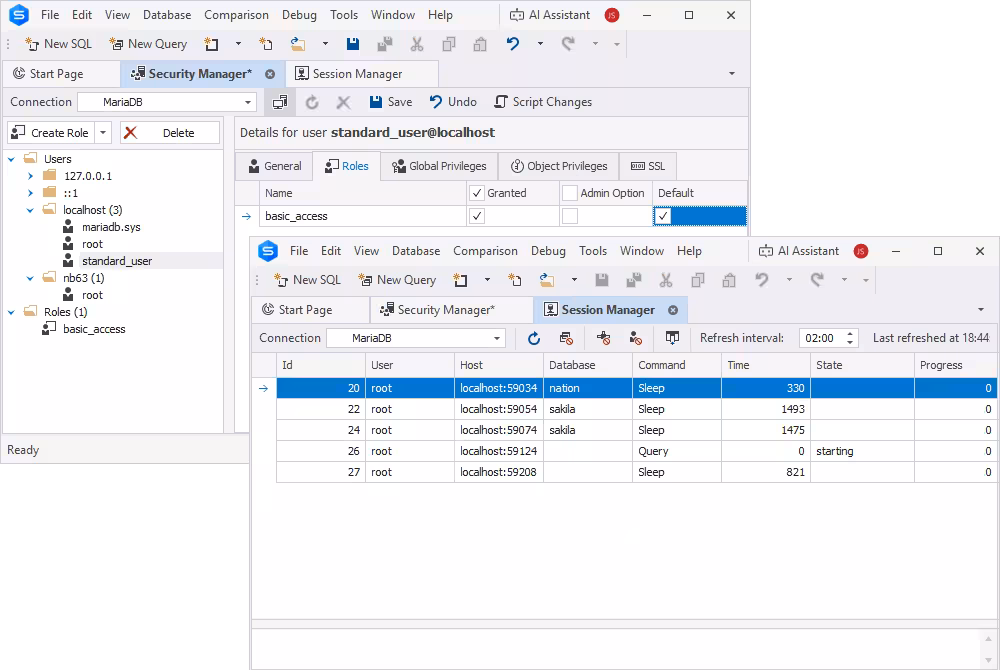Click New SQL in the Session Manager window toolbar
The width and height of the screenshot is (1000, 670).
pos(307,280)
